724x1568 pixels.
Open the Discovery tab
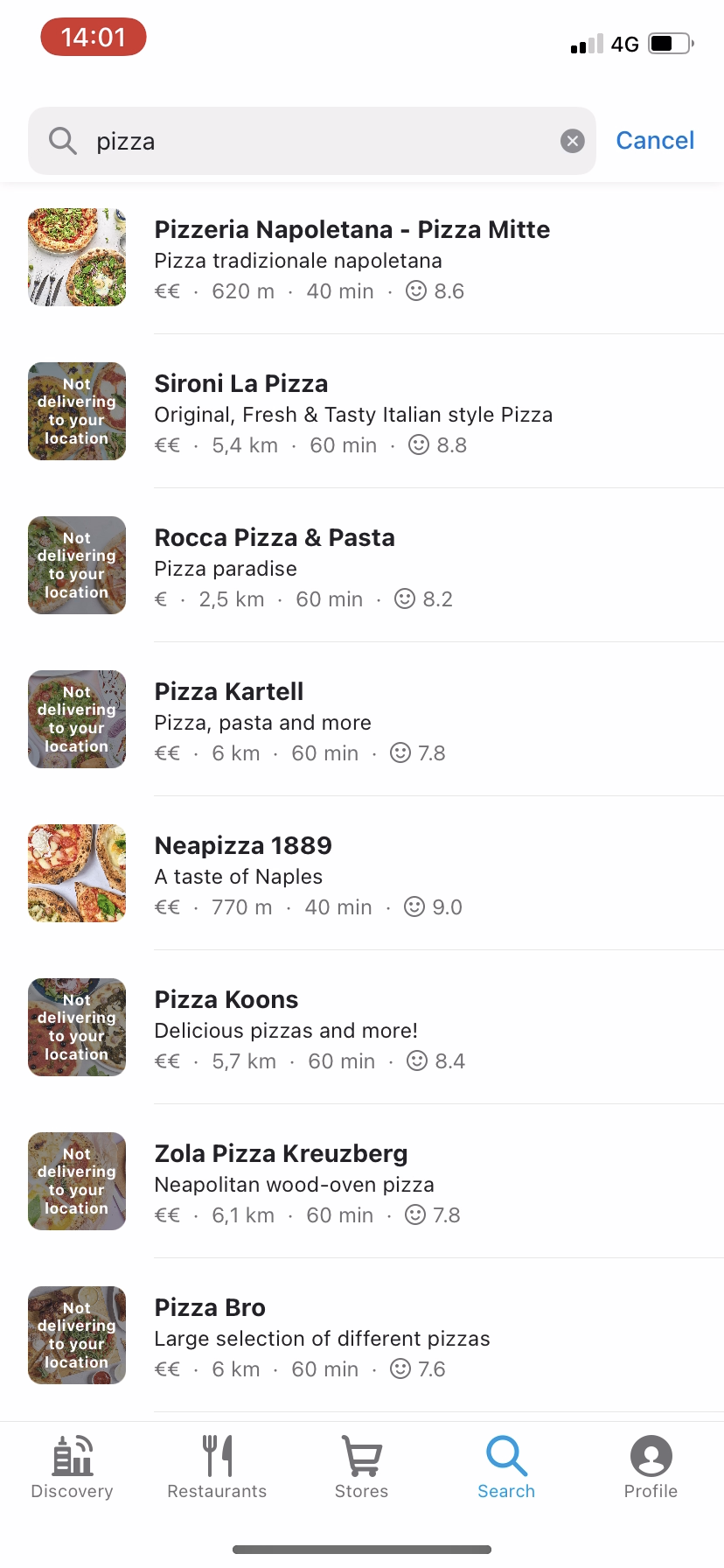[x=73, y=1466]
